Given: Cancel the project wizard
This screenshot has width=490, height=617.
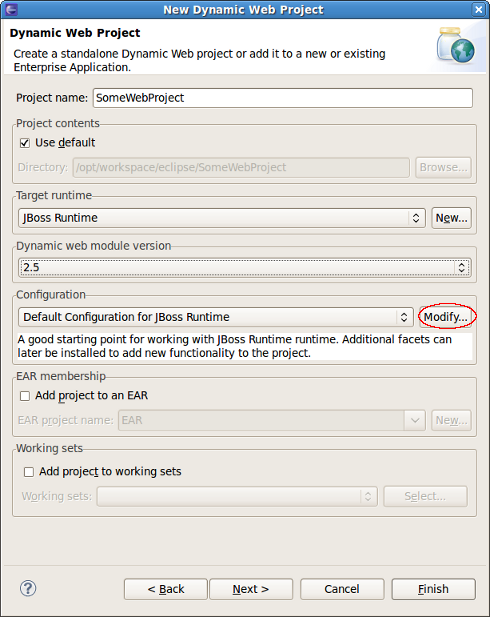Looking at the screenshot, I should pos(342,589).
